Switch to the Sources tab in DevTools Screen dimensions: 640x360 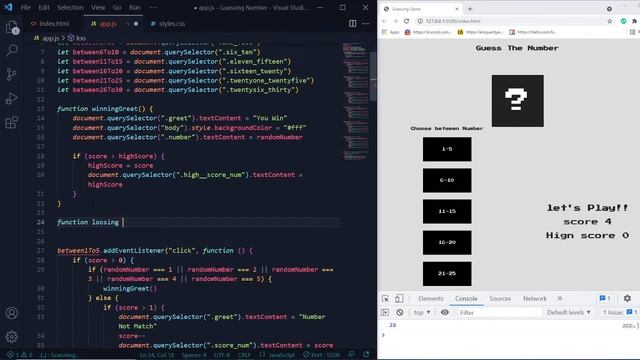(x=500, y=298)
